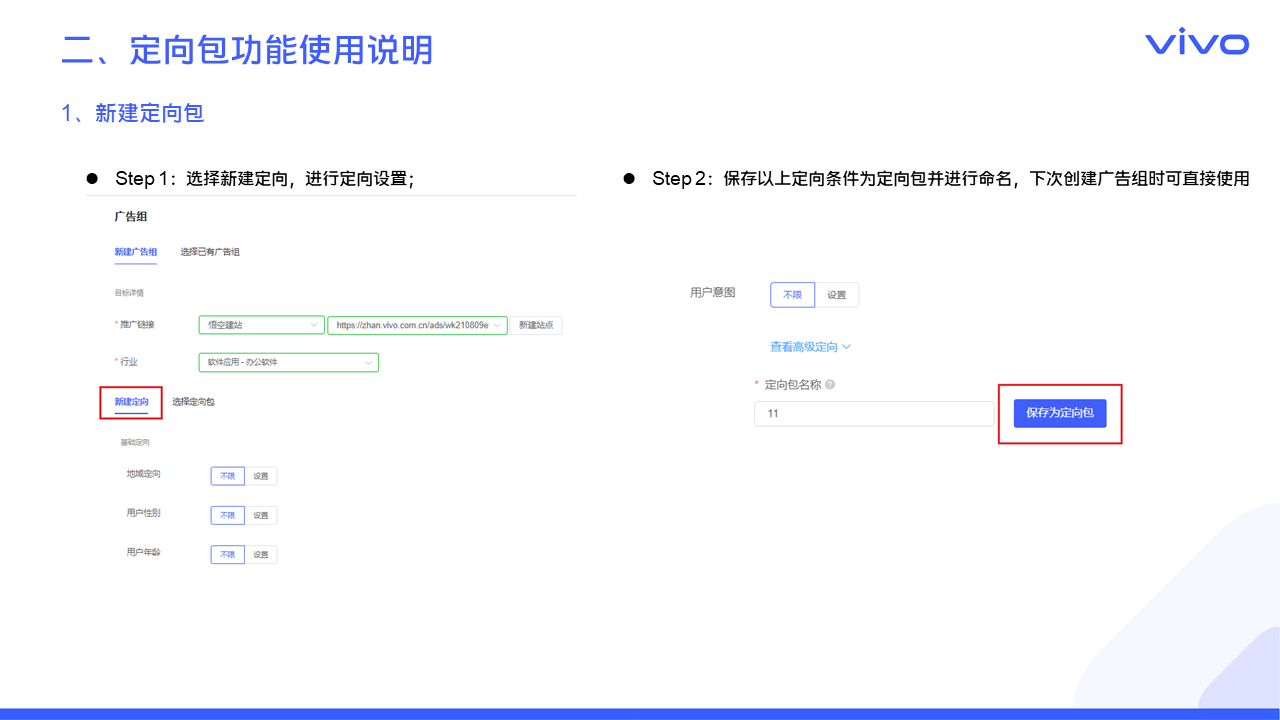This screenshot has width=1280, height=720.
Task: Choose 设置 for 用户年龄
Action: tap(261, 554)
